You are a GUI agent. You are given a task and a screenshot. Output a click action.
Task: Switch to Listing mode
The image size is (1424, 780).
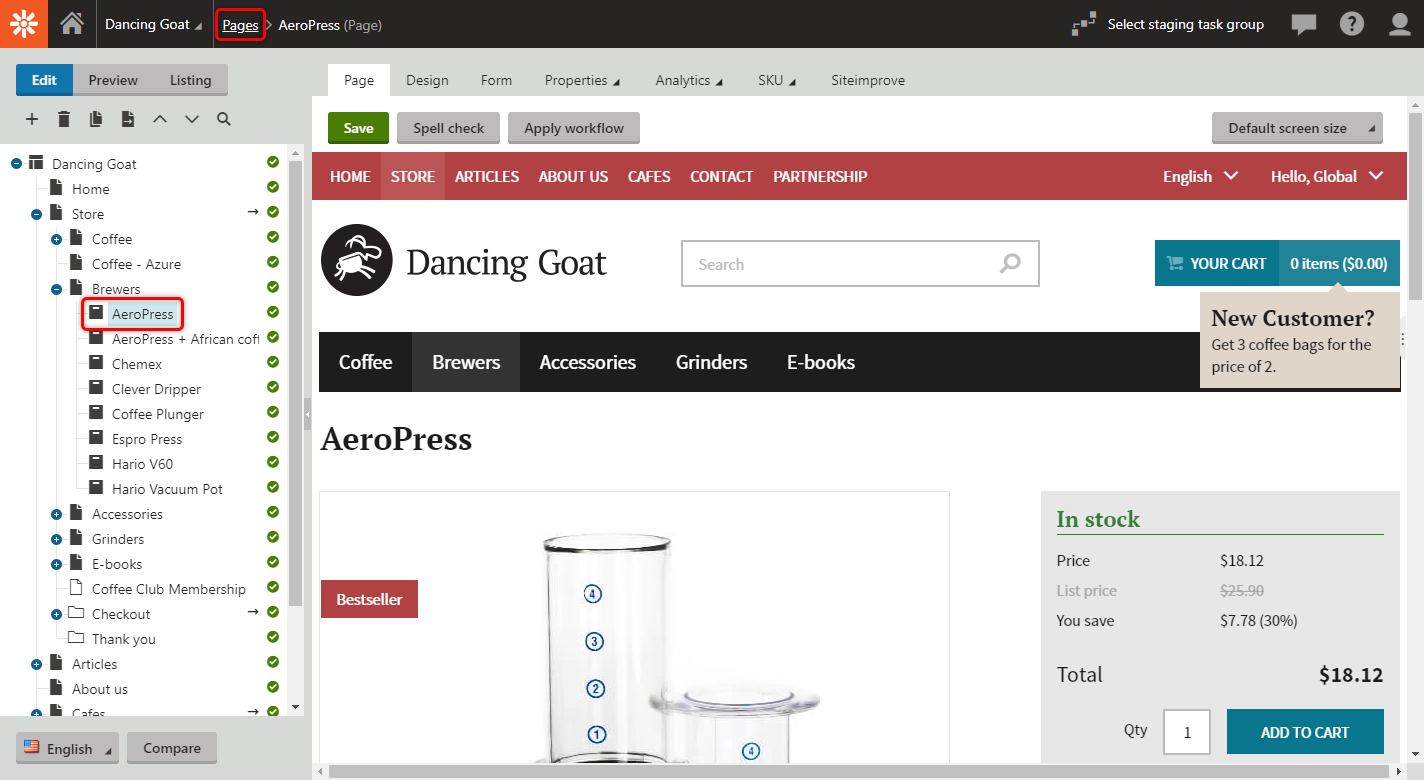click(191, 80)
